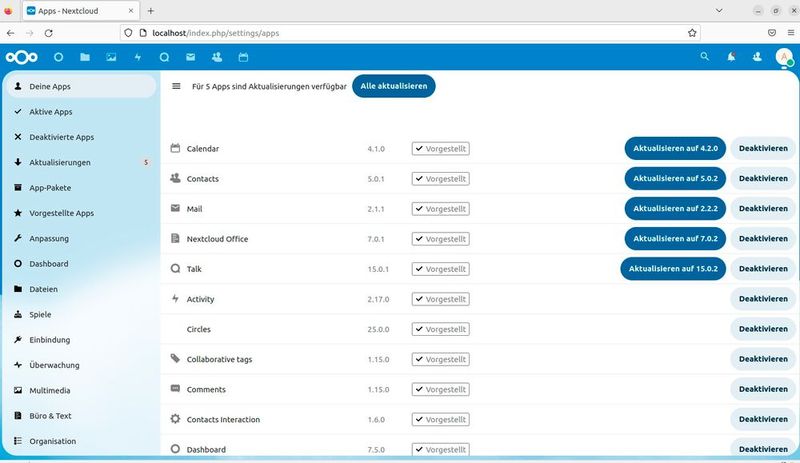This screenshot has width=800, height=463.
Task: Open Aktualisierungen category
Action: tap(82, 162)
